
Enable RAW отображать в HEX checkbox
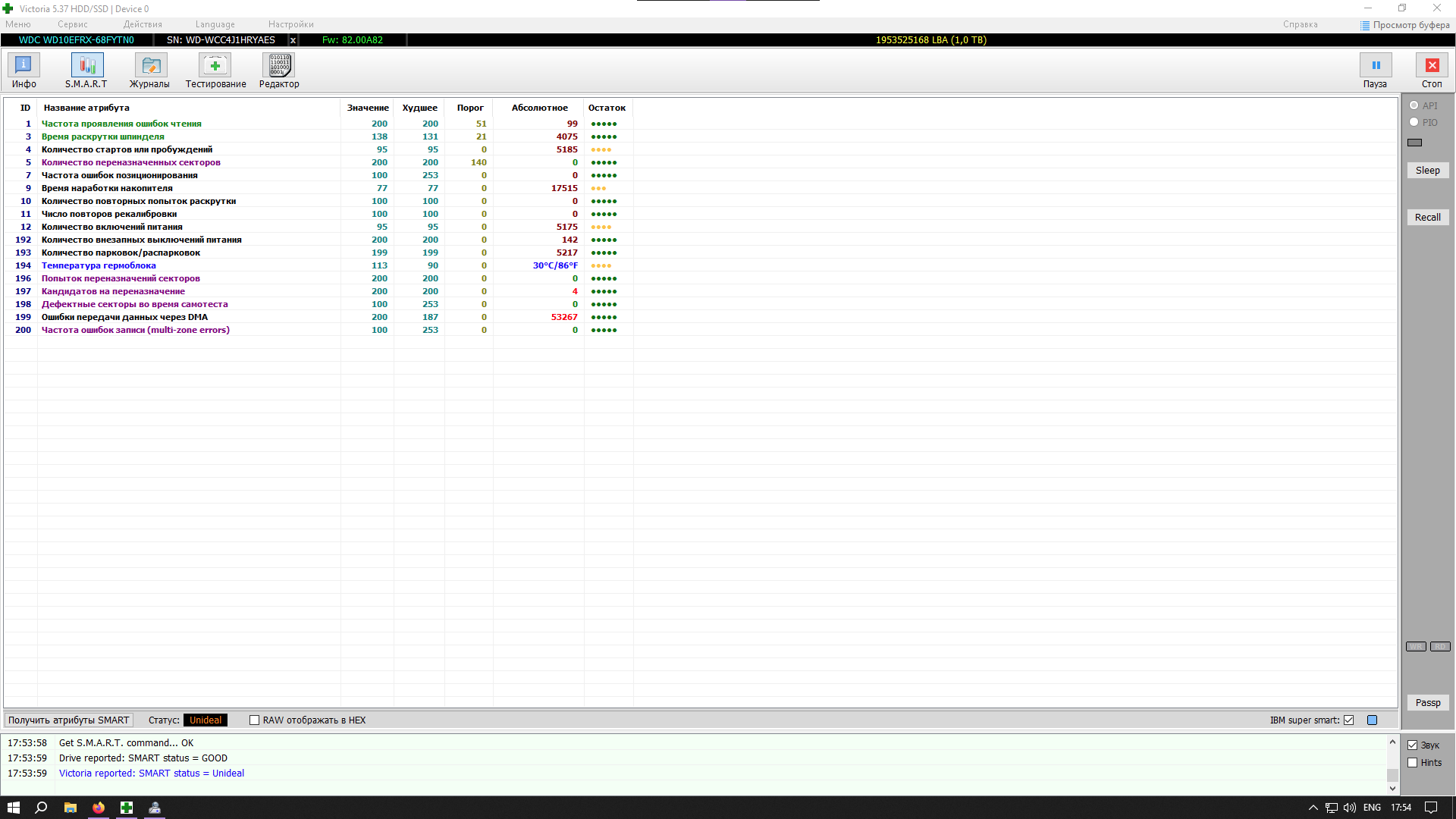click(255, 720)
